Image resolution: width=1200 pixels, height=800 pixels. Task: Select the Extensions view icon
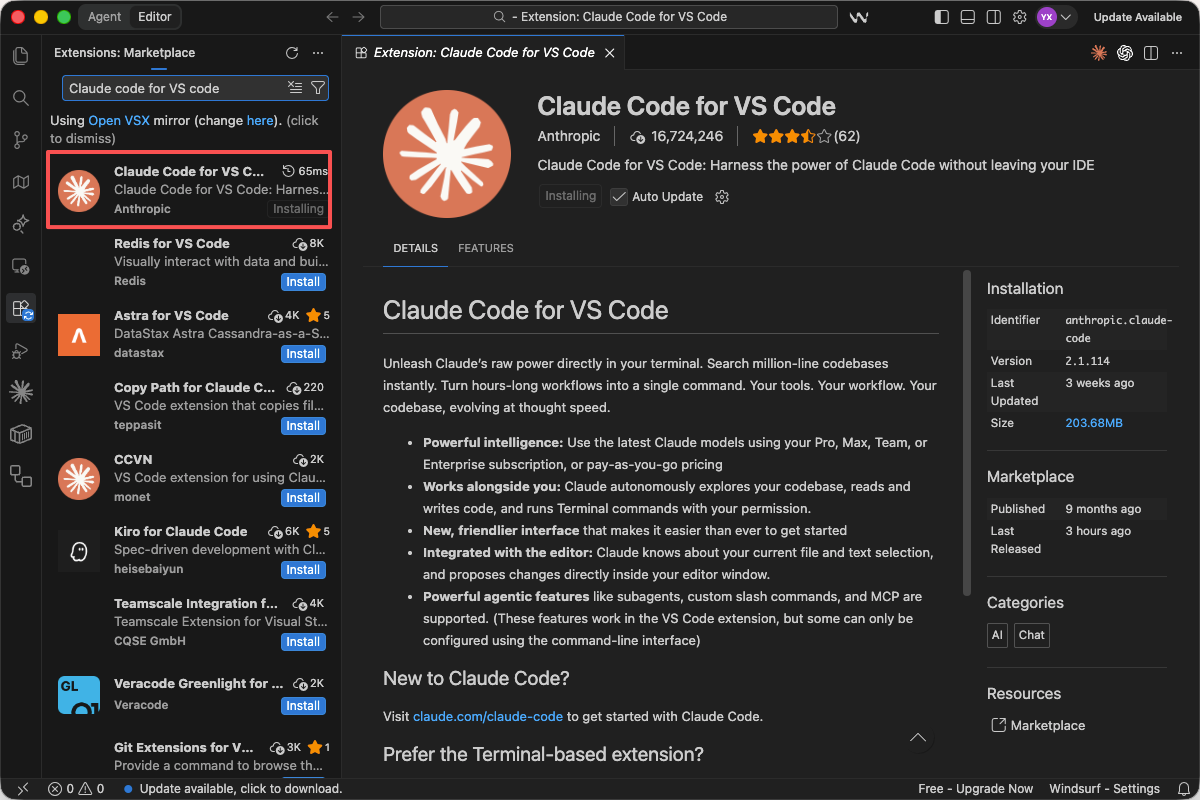tap(20, 308)
